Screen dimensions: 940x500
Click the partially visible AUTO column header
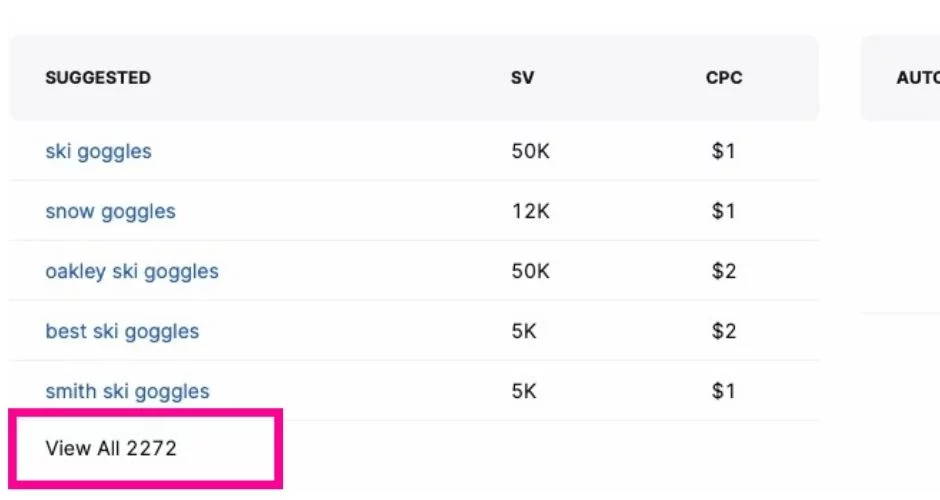click(x=917, y=78)
